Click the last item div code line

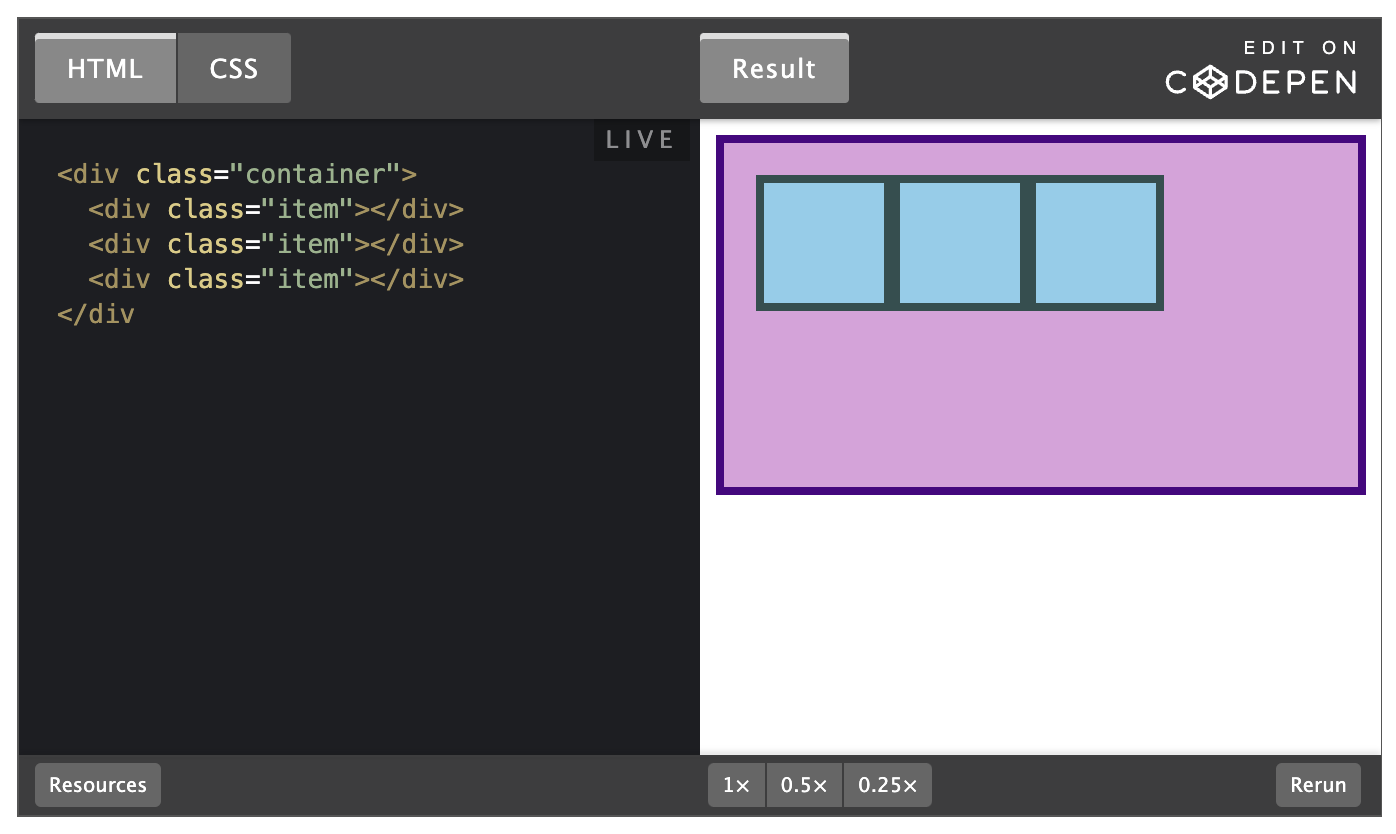pyautogui.click(x=276, y=279)
